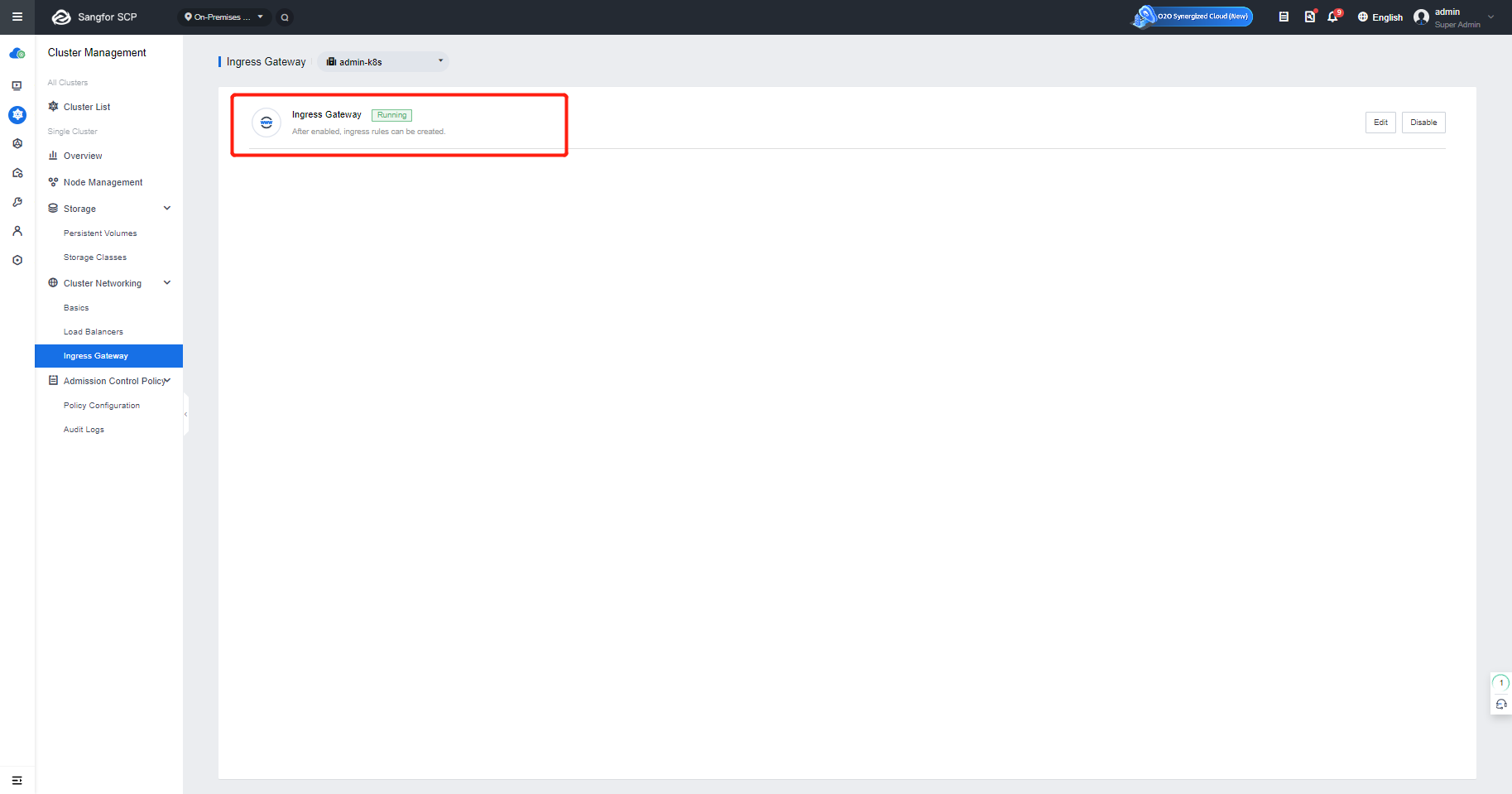Expand the admin account menu arrow
The height and width of the screenshot is (794, 1512).
(1491, 17)
